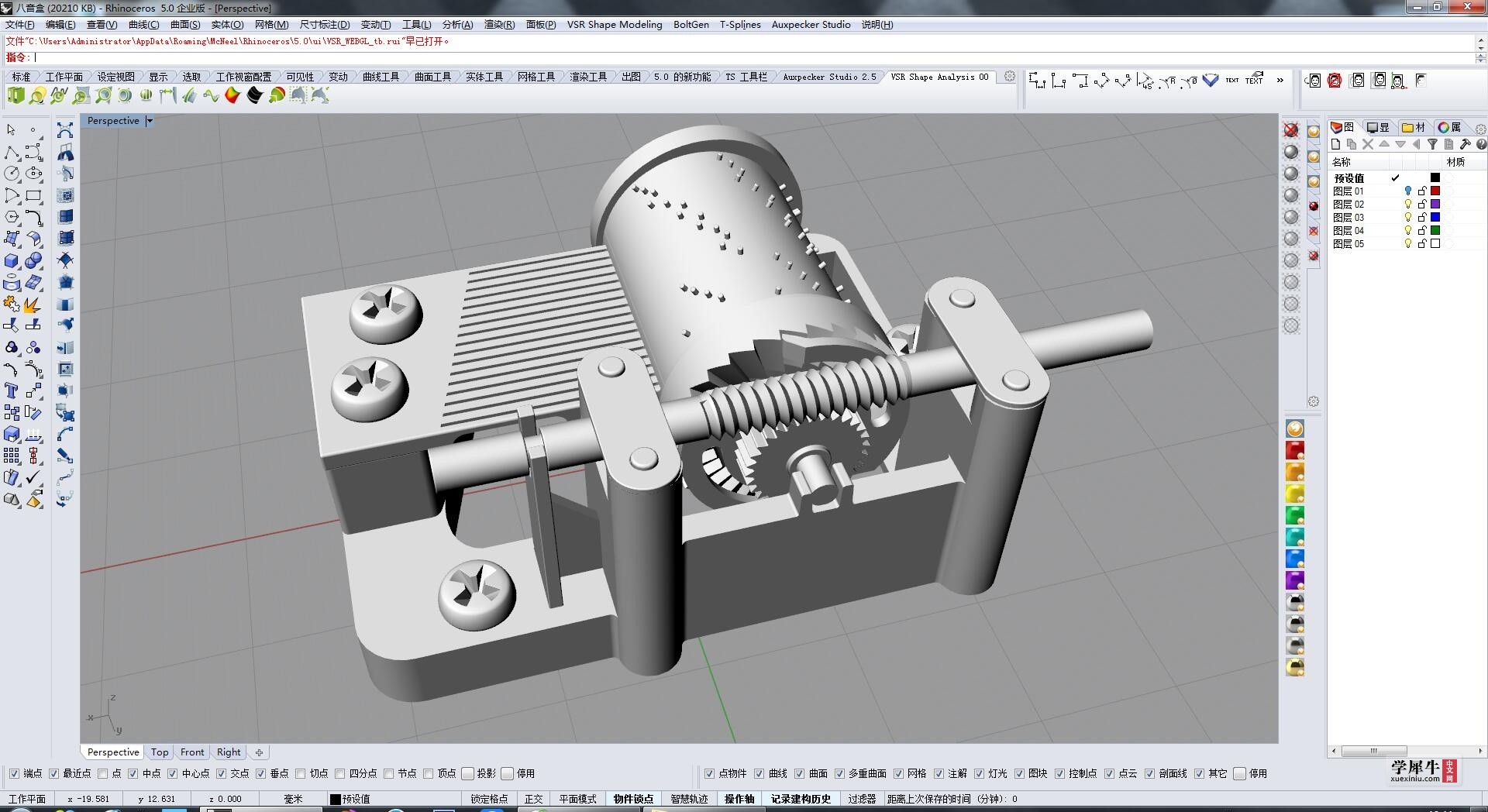
Task: Toggle the 曲线 selection filter checkbox
Action: pyautogui.click(x=759, y=773)
